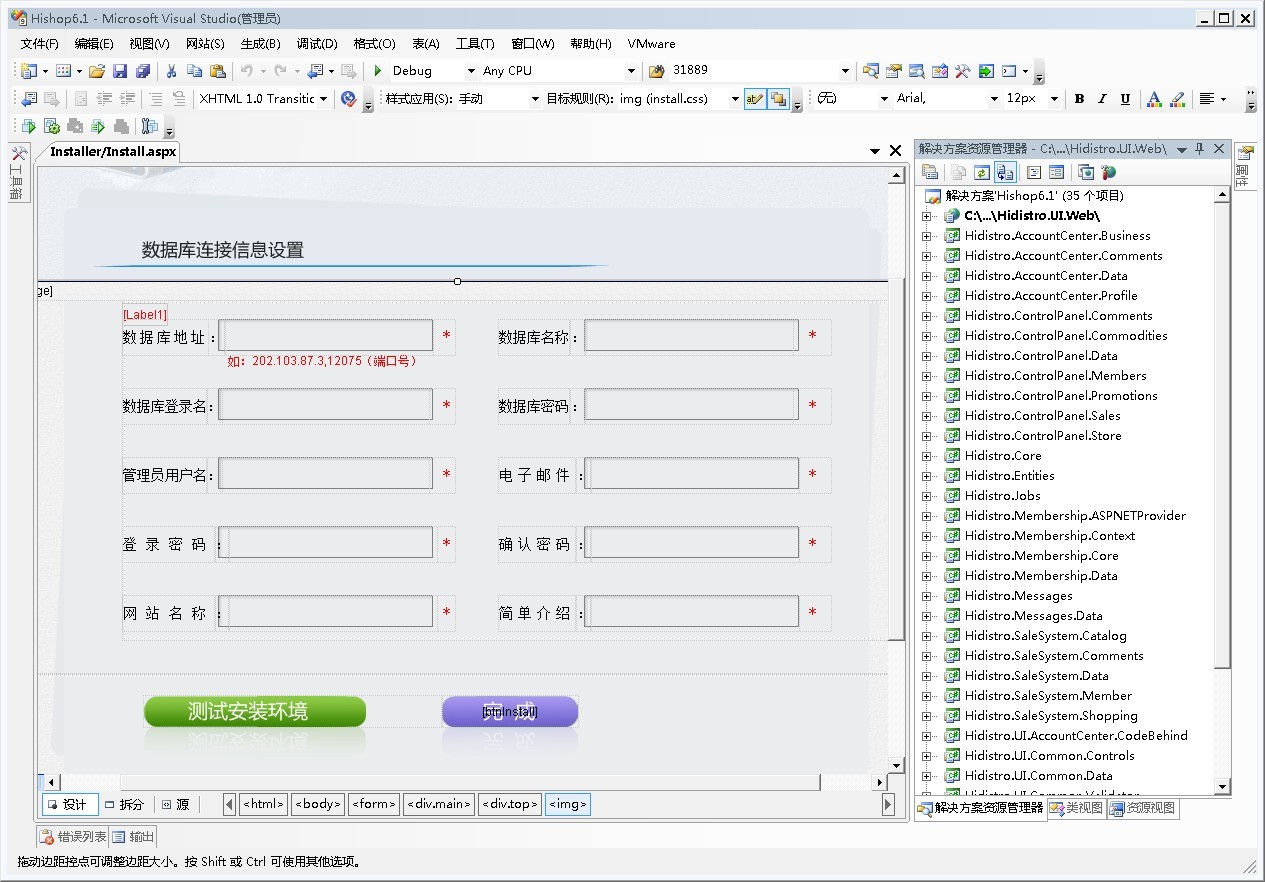Start debugging with green play arrow
This screenshot has width=1265, height=882.
click(378, 71)
